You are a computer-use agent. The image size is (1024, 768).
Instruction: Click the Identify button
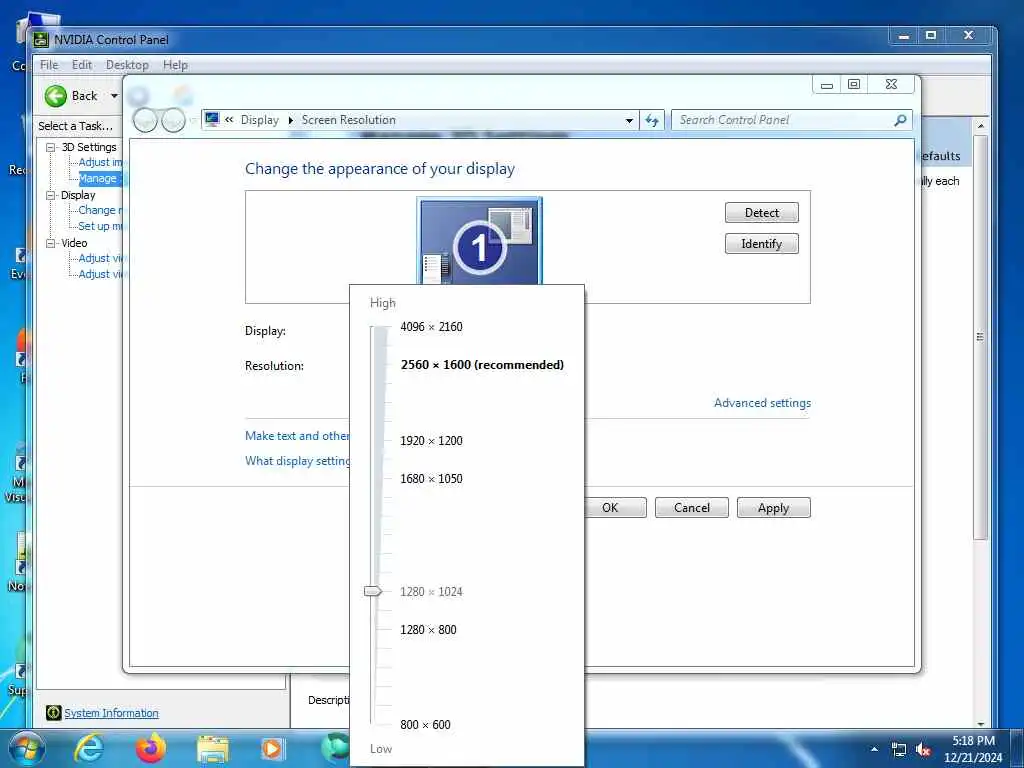click(761, 244)
